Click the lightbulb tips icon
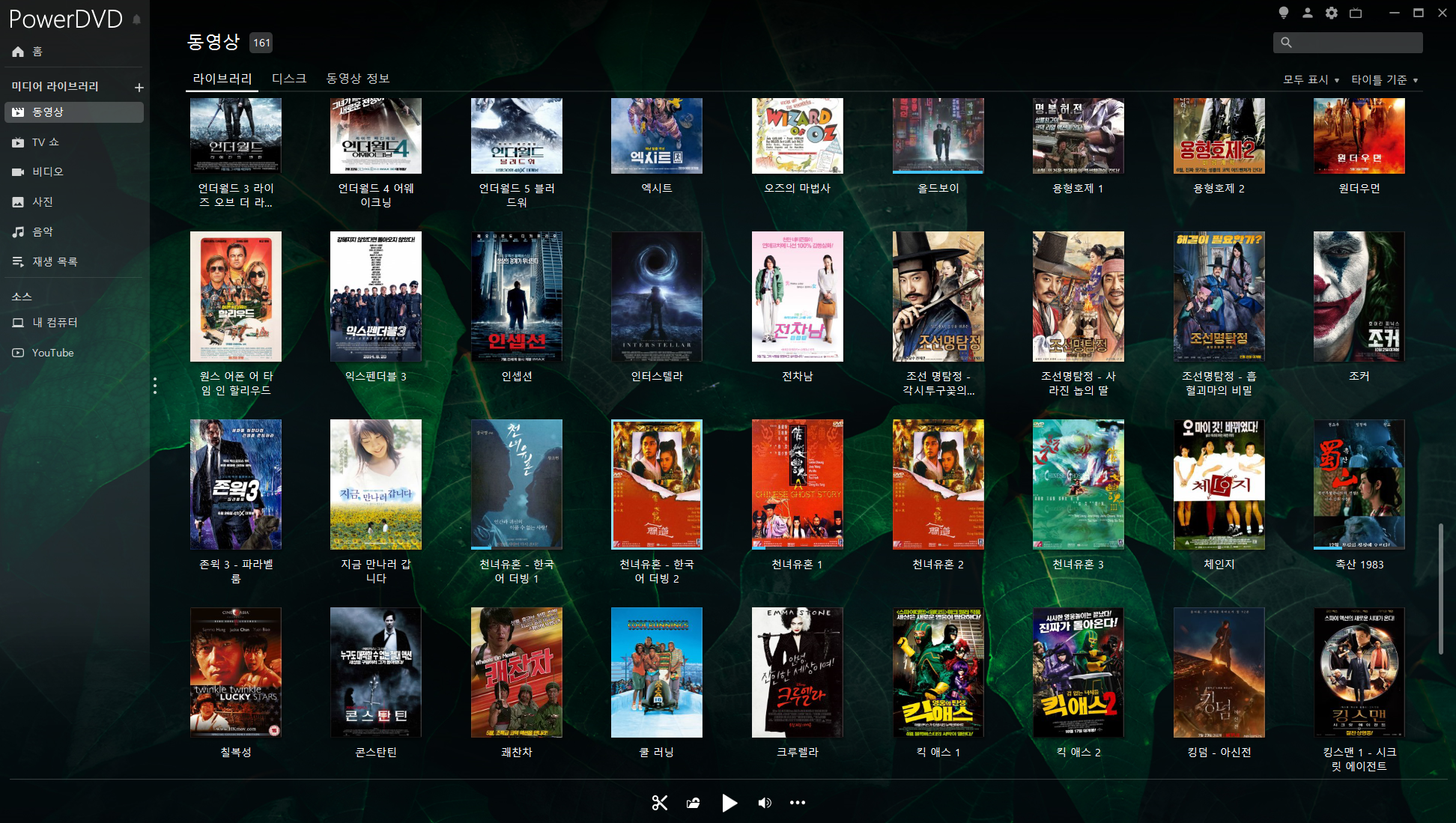This screenshot has height=823, width=1456. [1283, 13]
